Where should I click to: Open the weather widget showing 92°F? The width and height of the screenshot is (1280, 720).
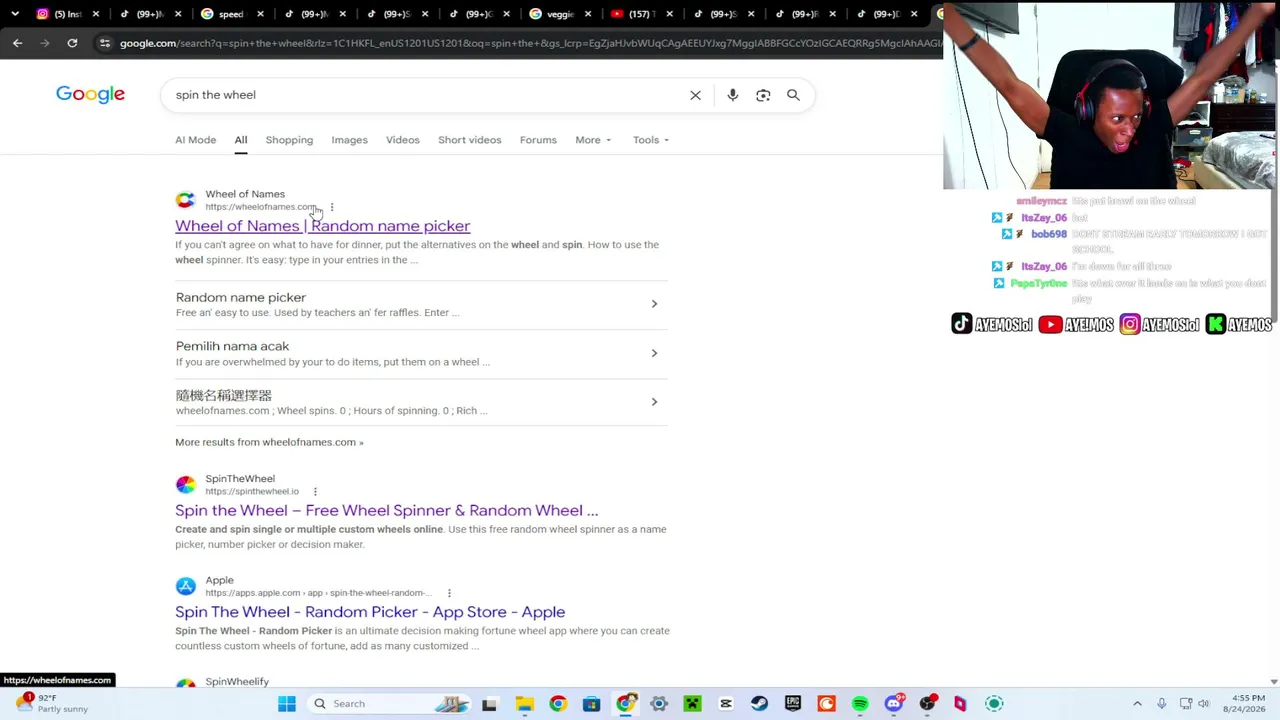point(50,704)
